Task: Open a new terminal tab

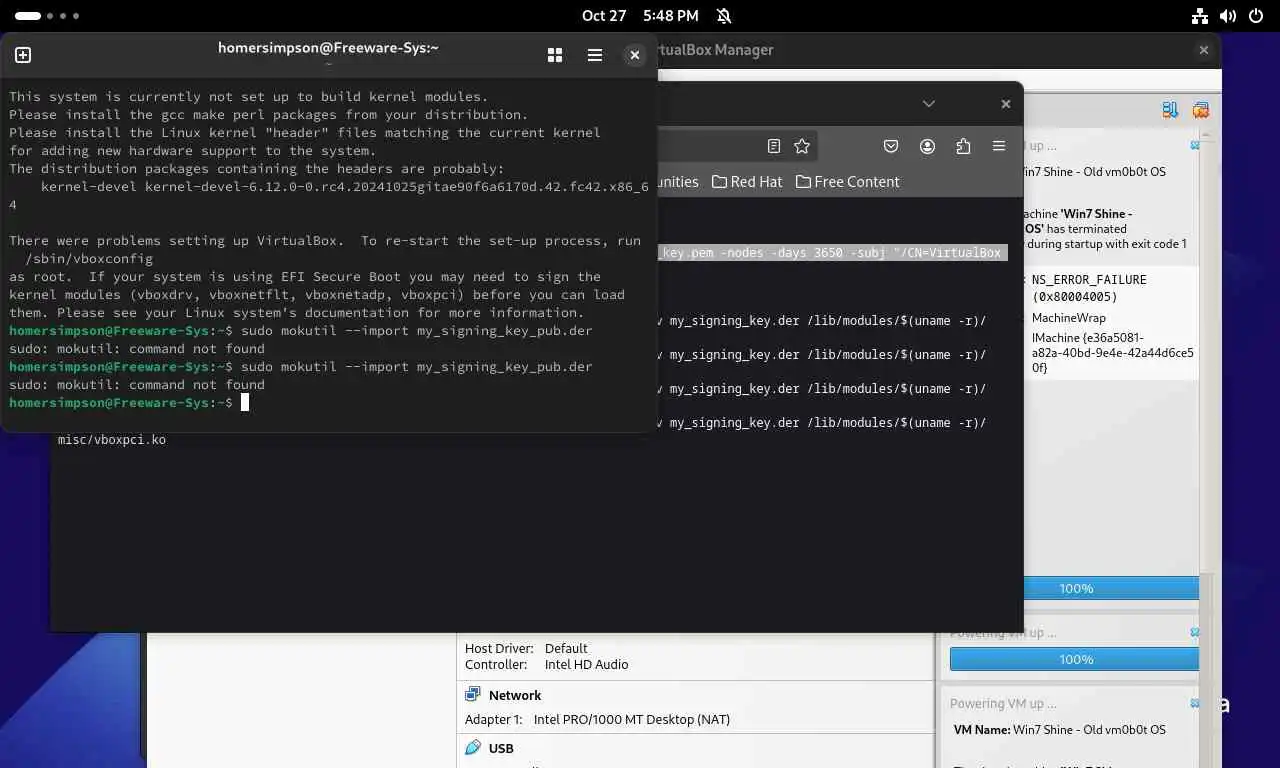Action: click(x=23, y=55)
